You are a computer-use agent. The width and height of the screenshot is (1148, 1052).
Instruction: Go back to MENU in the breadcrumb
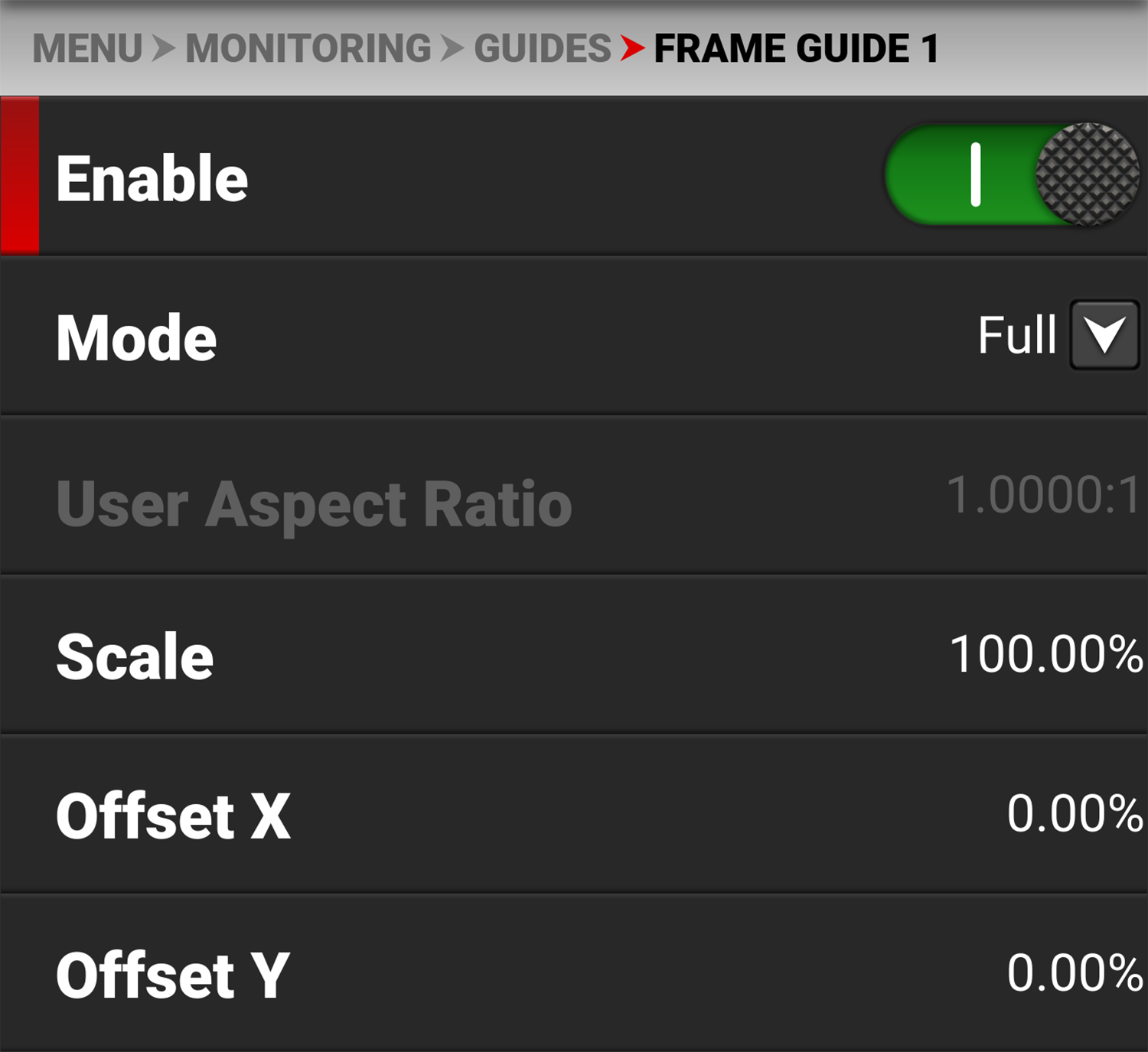point(87,49)
